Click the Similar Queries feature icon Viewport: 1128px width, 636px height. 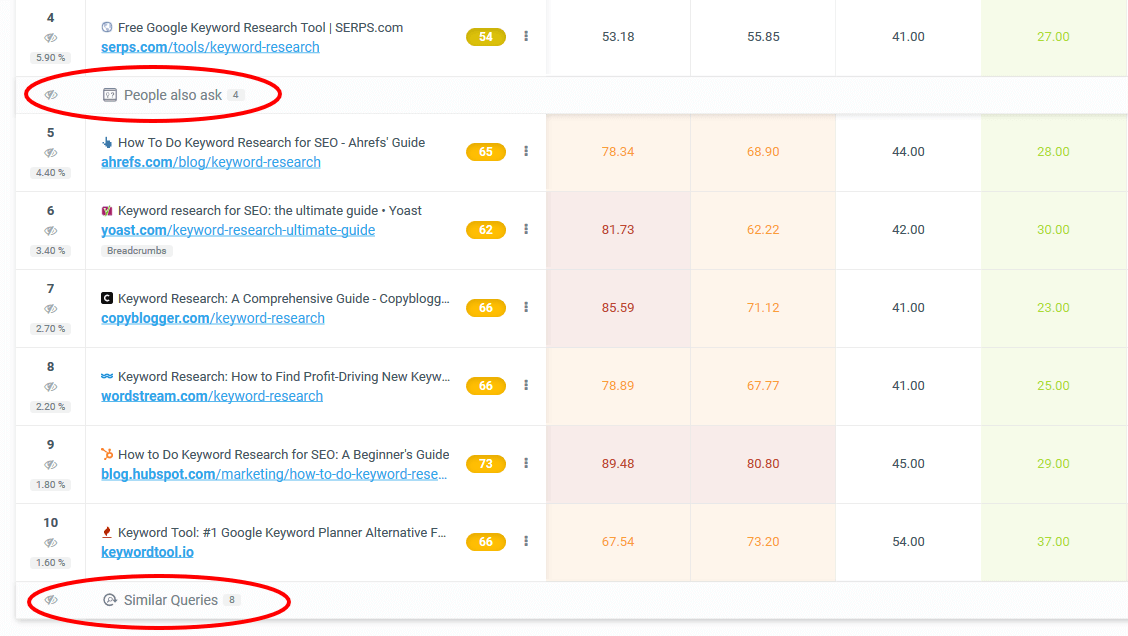[109, 600]
